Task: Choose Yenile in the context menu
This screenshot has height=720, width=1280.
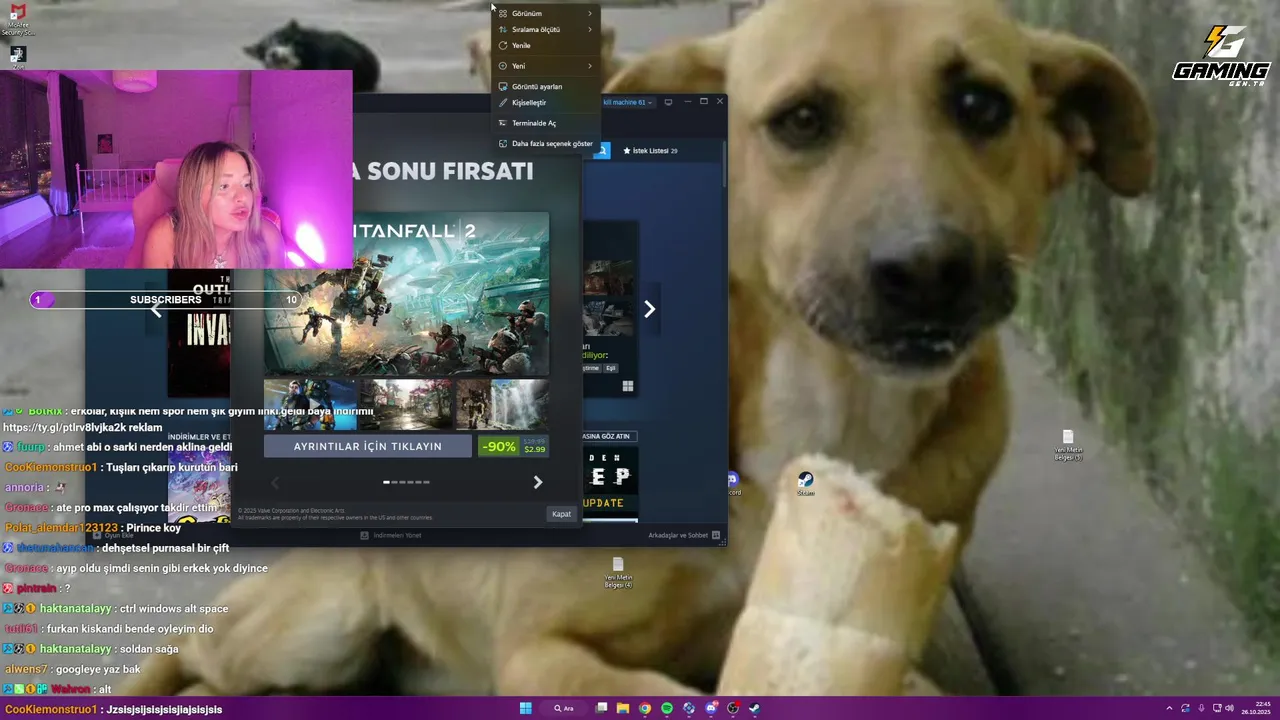Action: coord(546,46)
